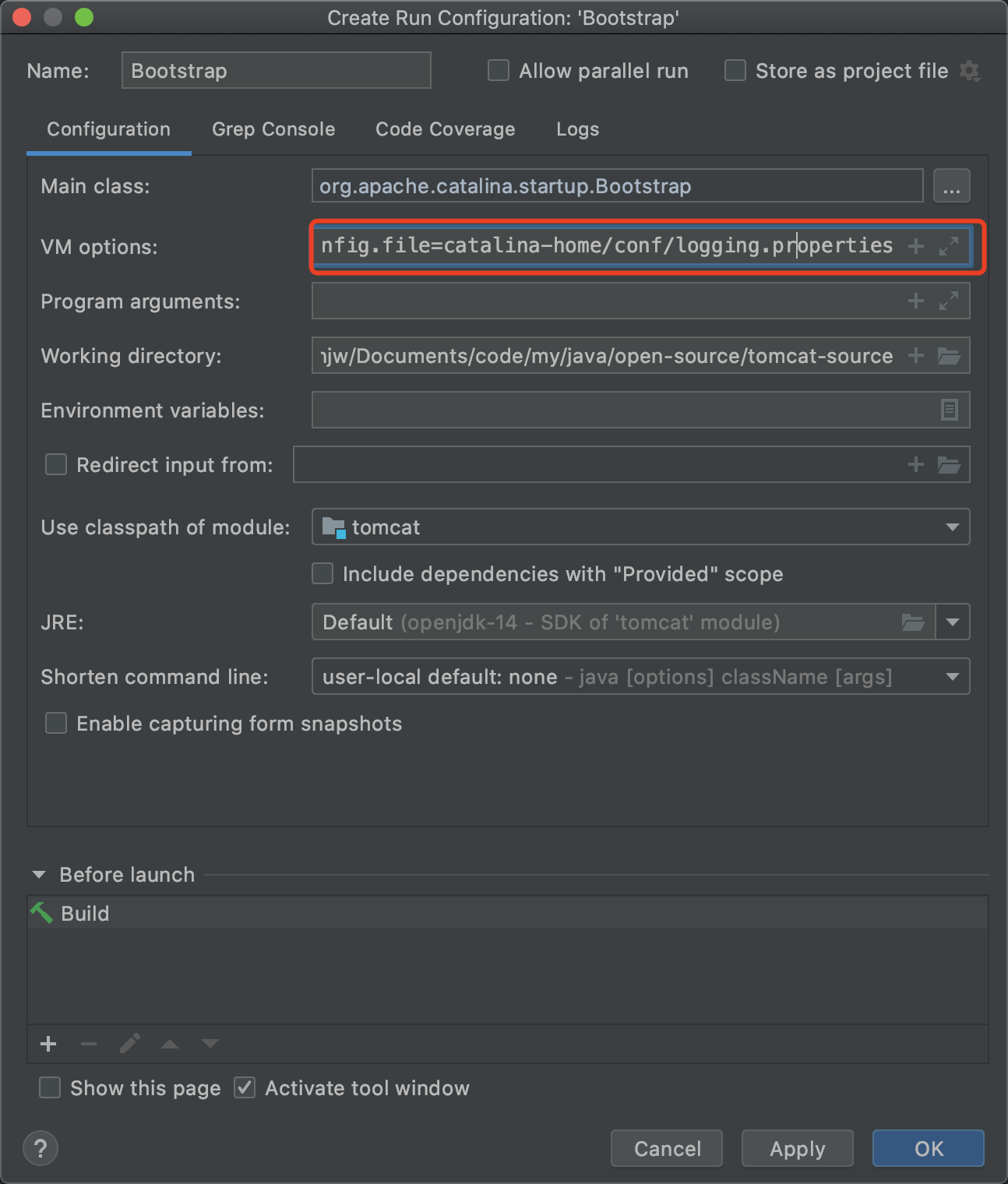
Task: Remove Before launch task with minus icon
Action: click(x=89, y=1043)
